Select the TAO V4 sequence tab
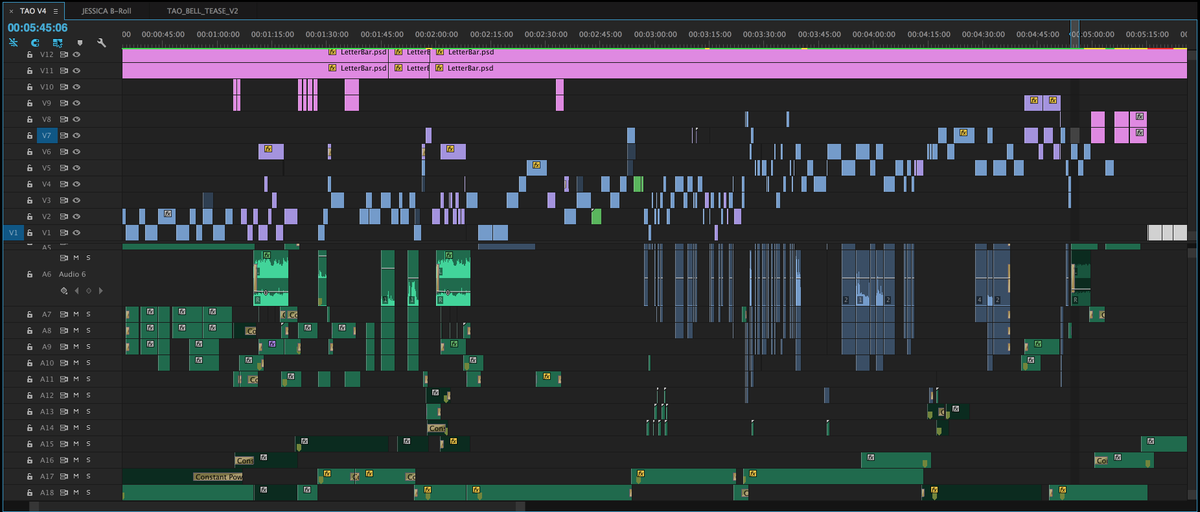This screenshot has height=512, width=1200. pos(32,10)
